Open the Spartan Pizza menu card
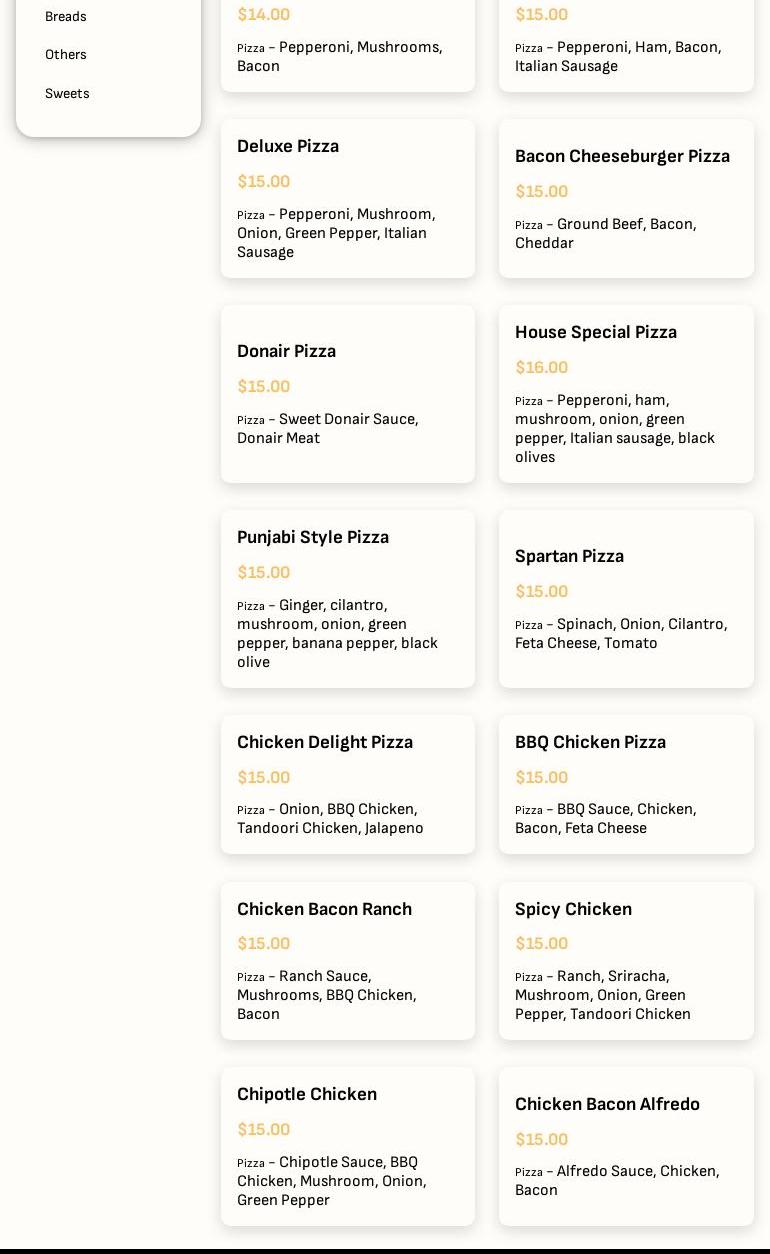Screen dimensions: 770x1254 pos(626,598)
